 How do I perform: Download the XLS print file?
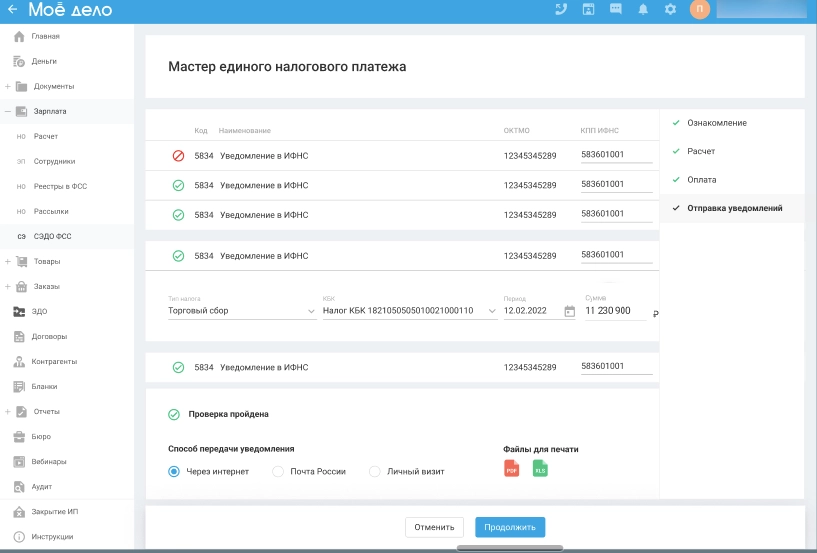540,469
